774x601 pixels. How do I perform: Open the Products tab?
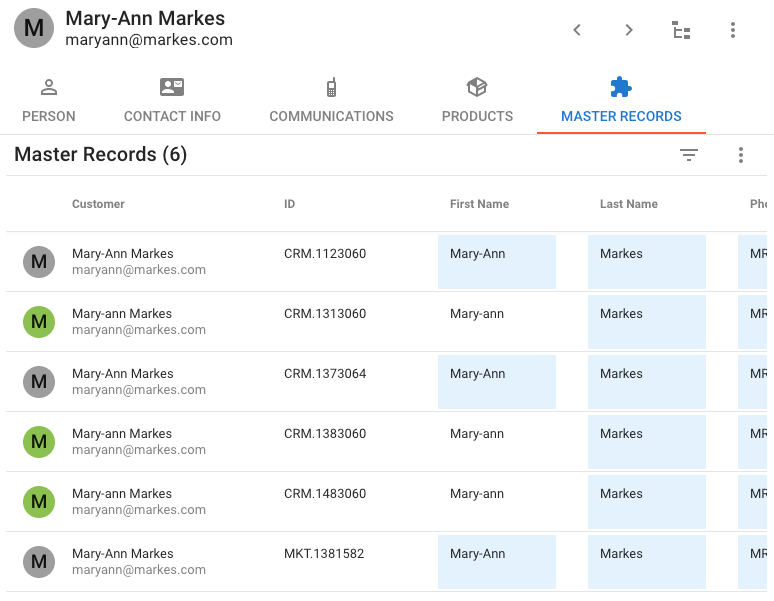coord(477,101)
